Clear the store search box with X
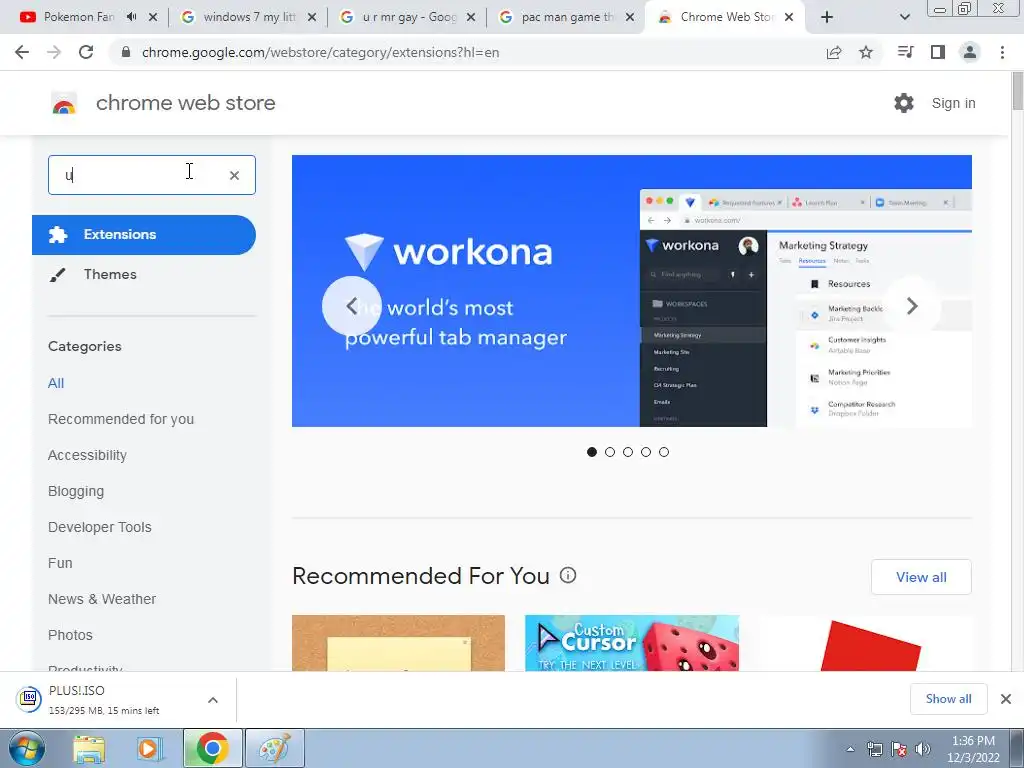The width and height of the screenshot is (1024, 768). (x=234, y=175)
